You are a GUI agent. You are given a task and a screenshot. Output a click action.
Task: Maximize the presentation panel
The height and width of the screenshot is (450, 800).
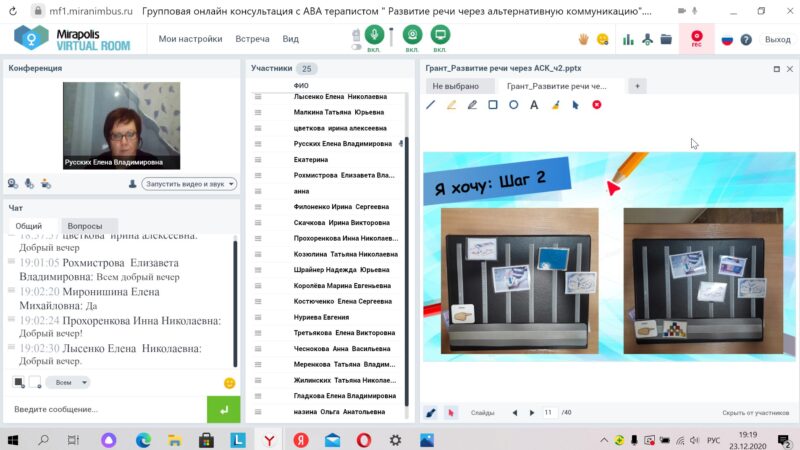[x=777, y=69]
